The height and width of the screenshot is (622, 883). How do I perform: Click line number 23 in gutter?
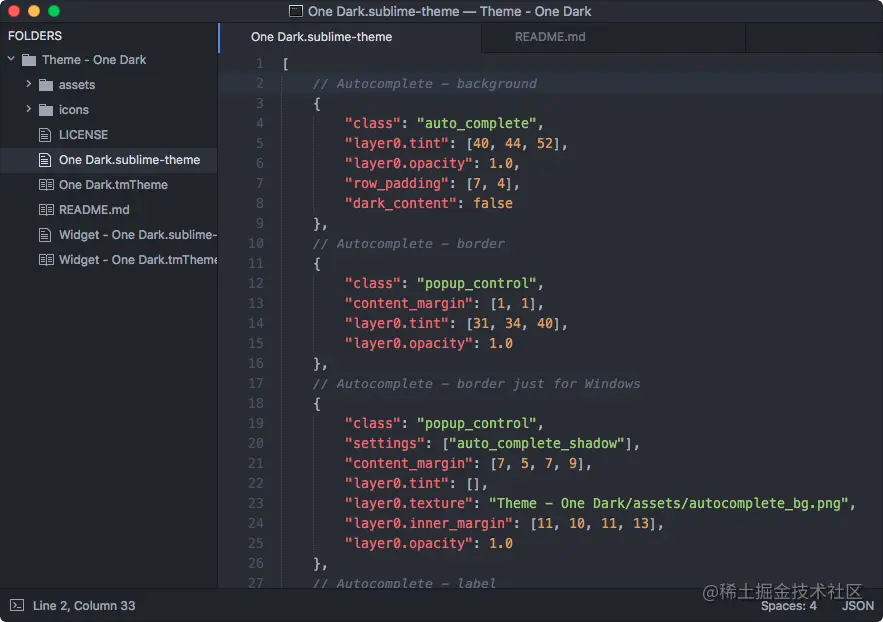coord(256,503)
